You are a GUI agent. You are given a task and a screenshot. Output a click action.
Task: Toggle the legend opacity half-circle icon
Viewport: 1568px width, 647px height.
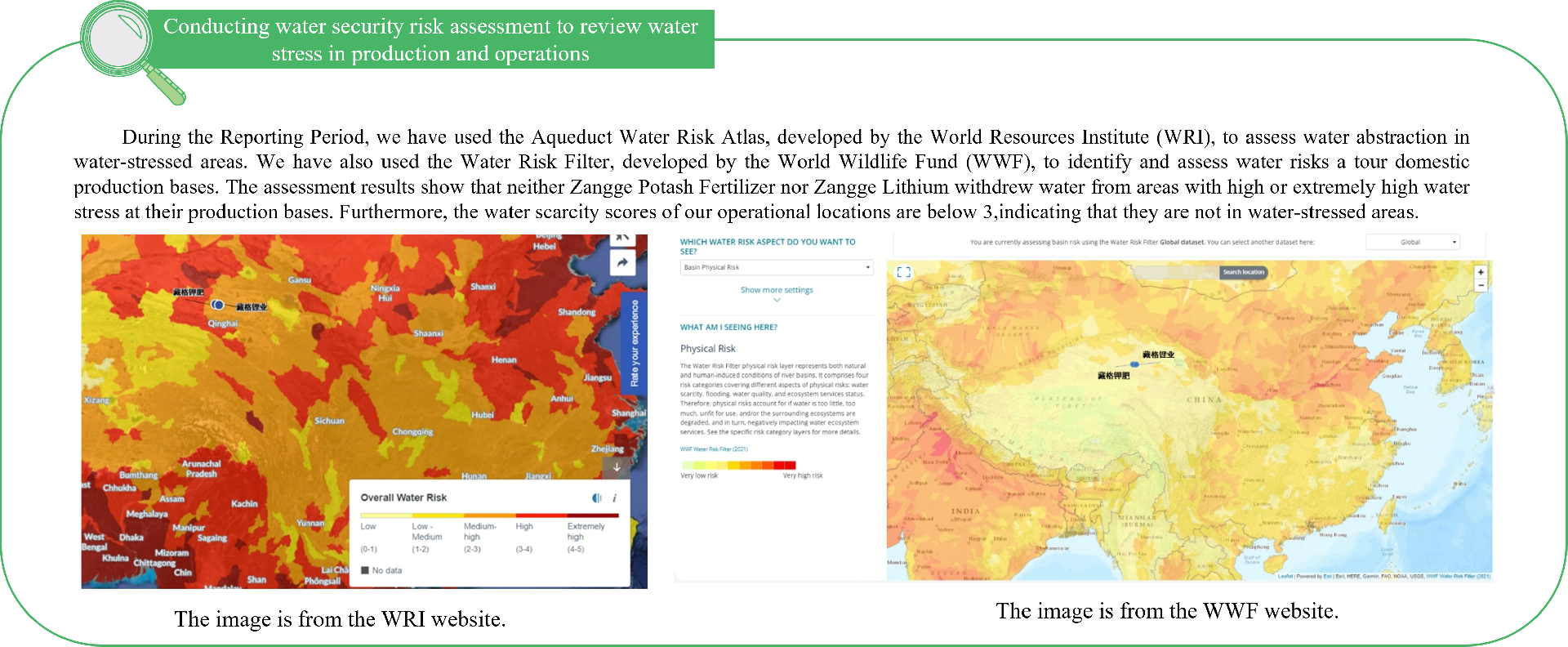click(596, 498)
